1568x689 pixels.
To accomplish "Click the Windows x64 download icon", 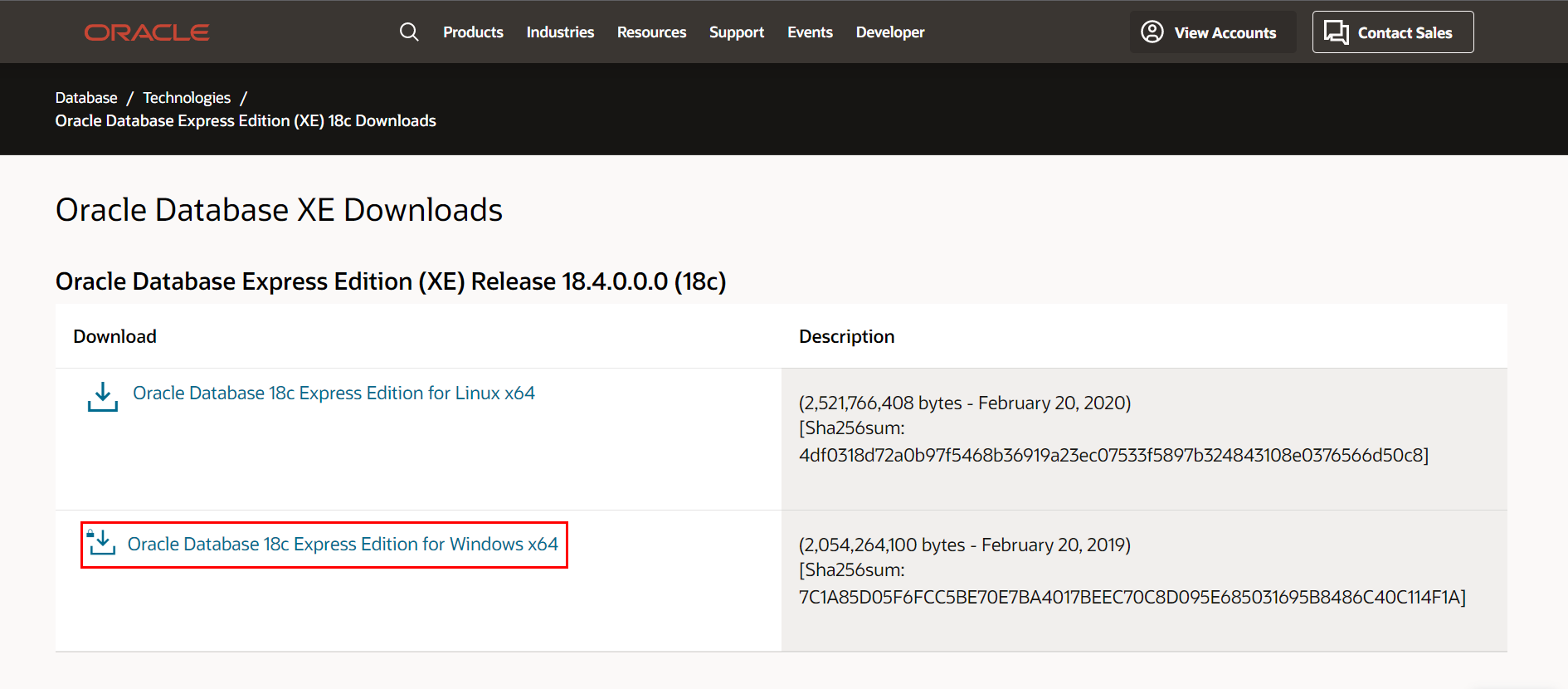I will click(101, 542).
